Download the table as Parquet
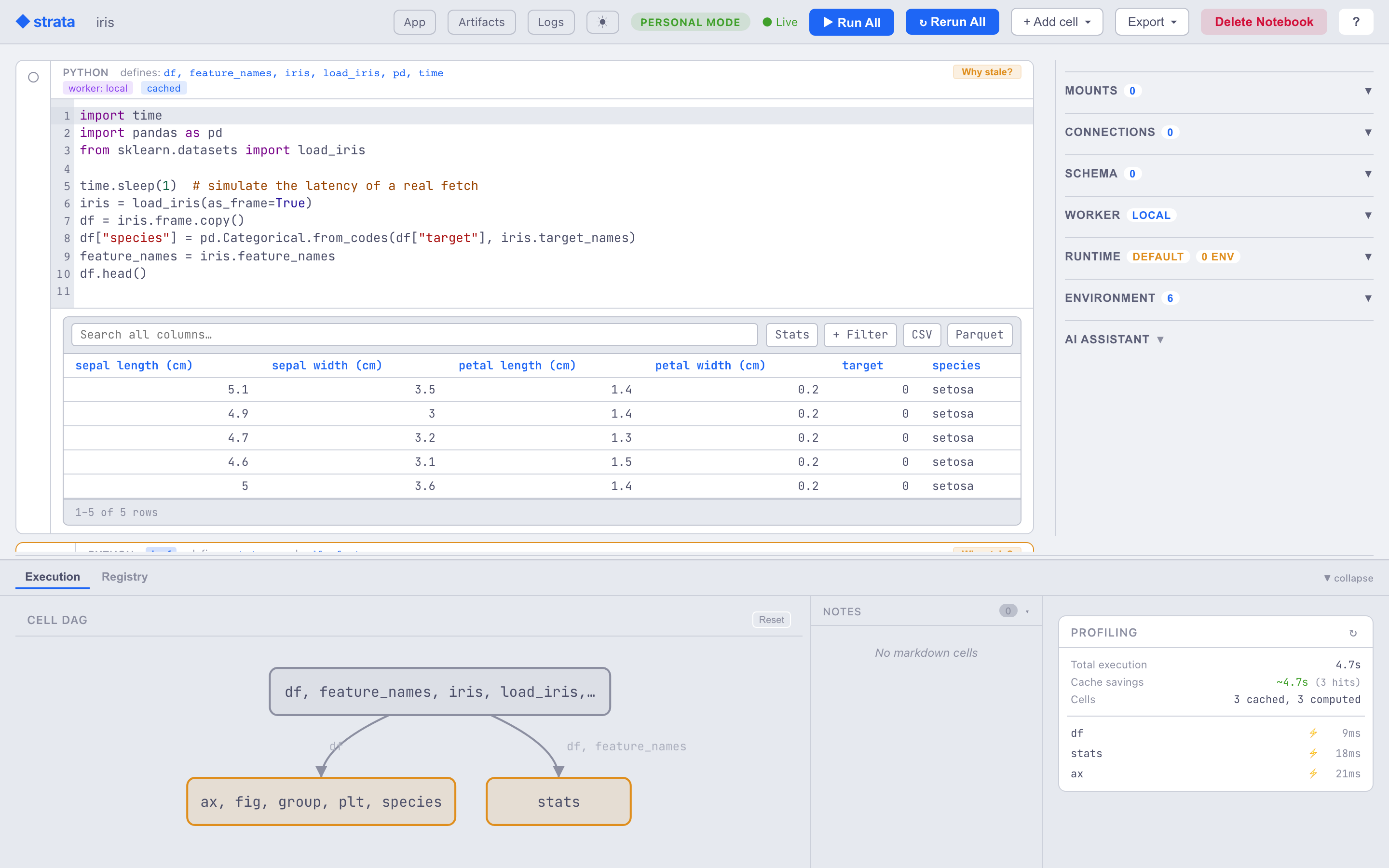Image resolution: width=1389 pixels, height=868 pixels. point(979,335)
